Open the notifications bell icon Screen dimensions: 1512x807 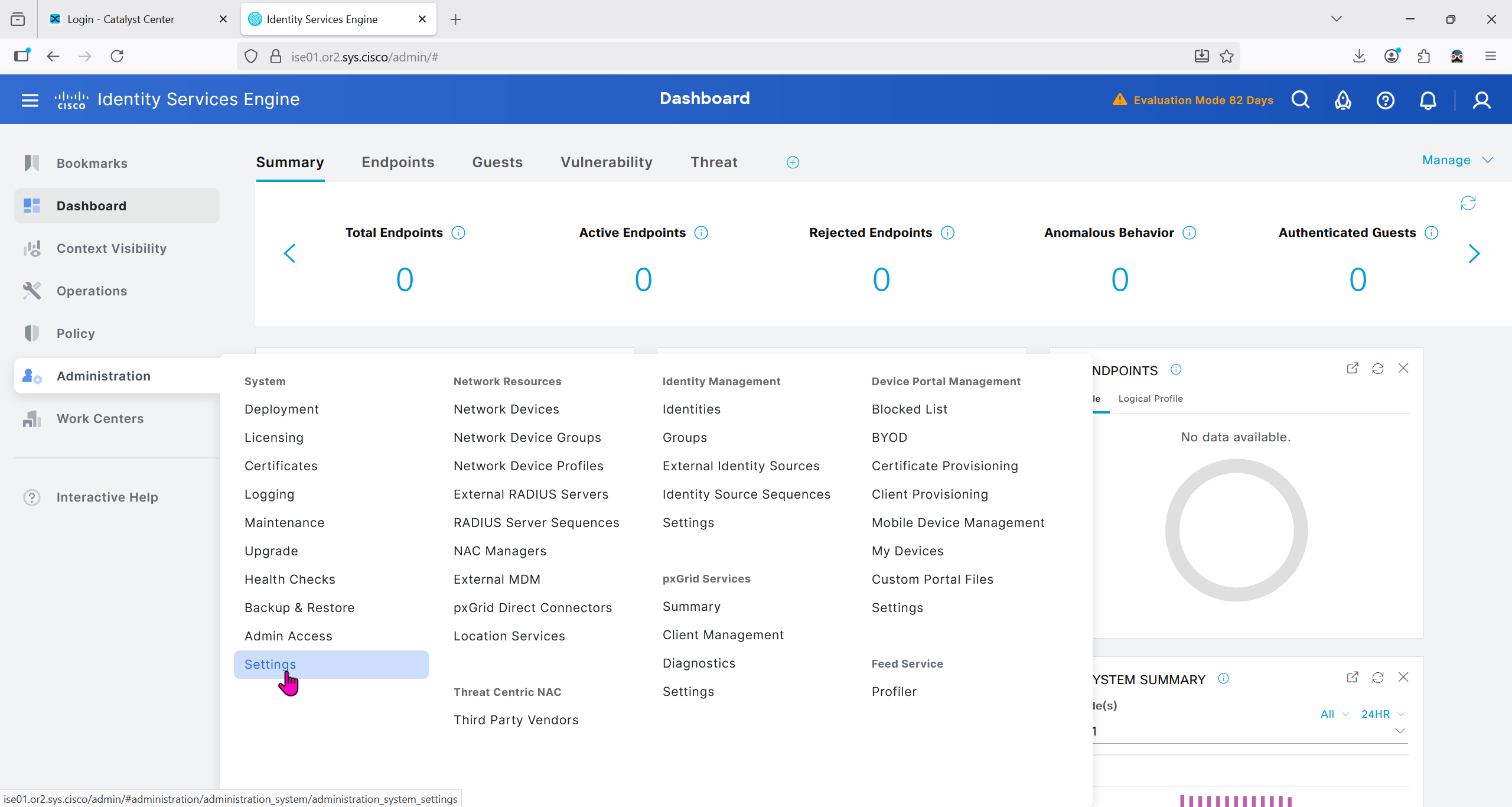click(1428, 100)
